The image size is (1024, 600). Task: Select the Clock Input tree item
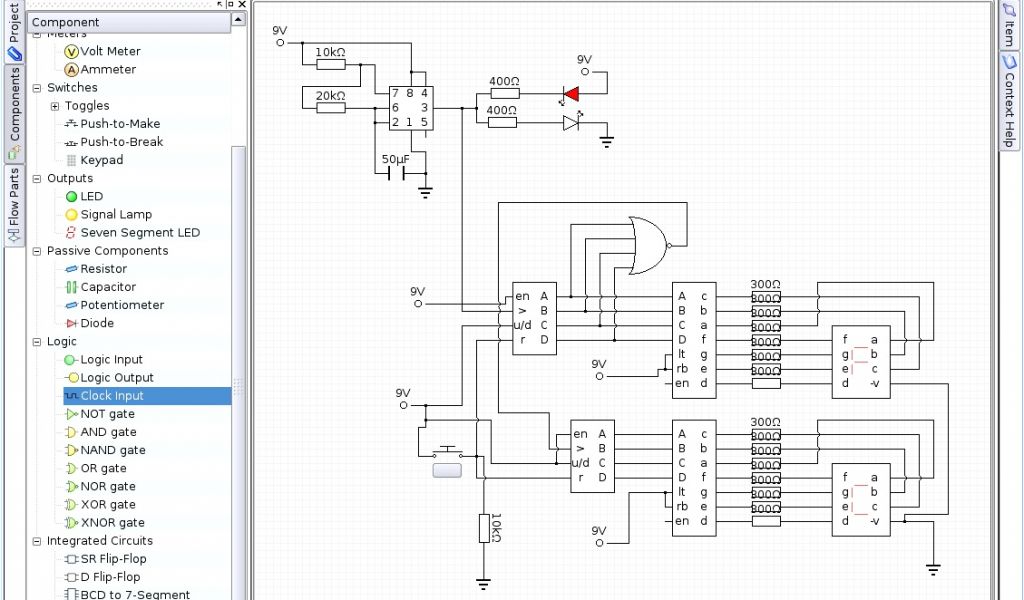point(111,396)
